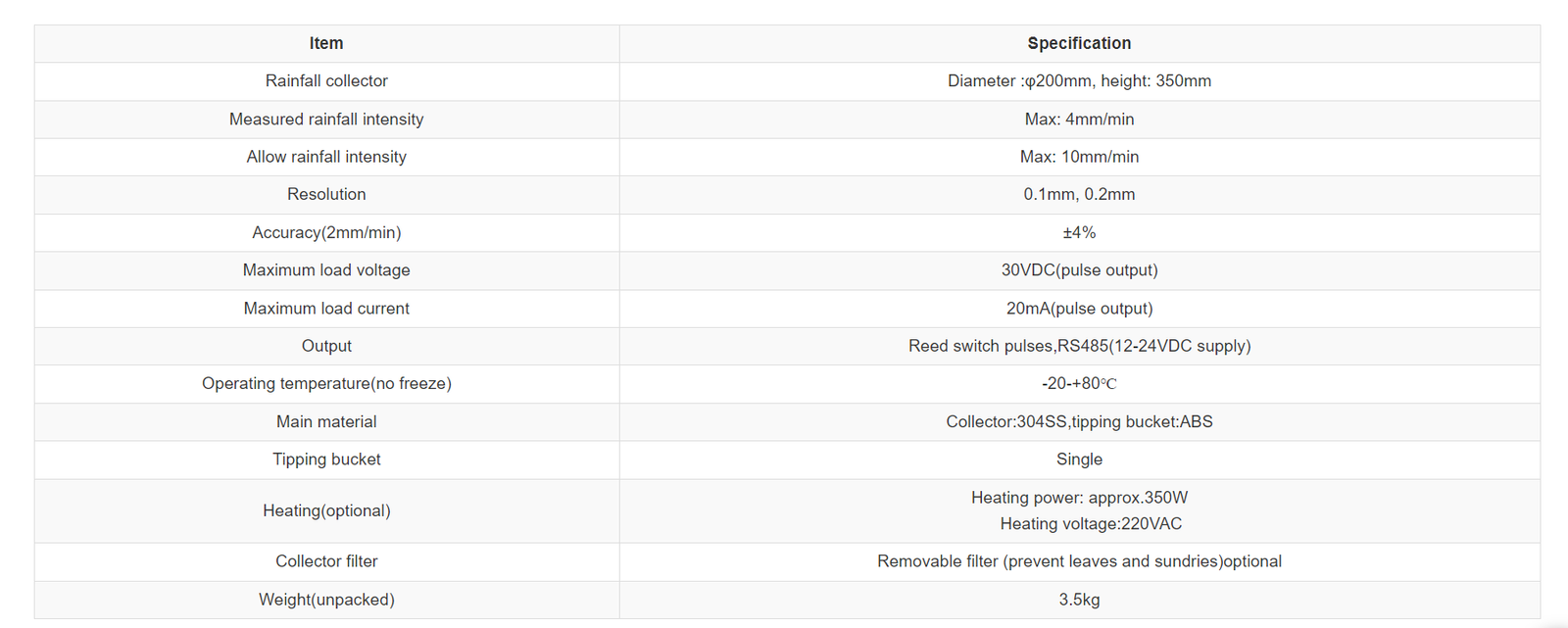The height and width of the screenshot is (628, 1568).
Task: Click the "±4%" accuracy value
Action: pyautogui.click(x=1079, y=233)
